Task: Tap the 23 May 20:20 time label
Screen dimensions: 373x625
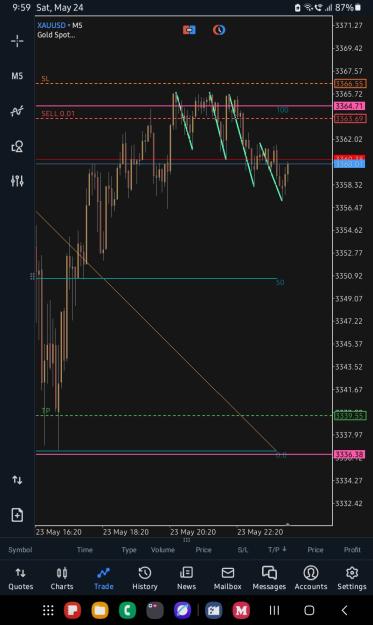Action: pos(193,532)
